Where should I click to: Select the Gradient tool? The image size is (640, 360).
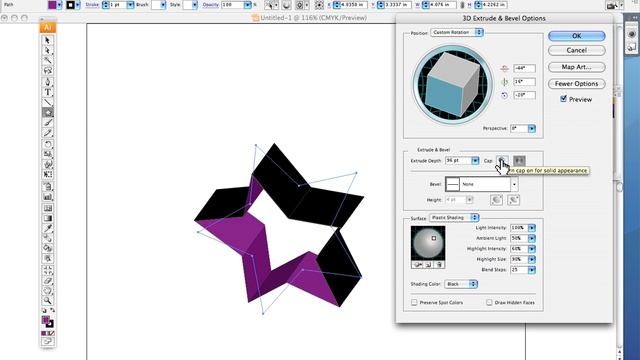tap(47, 218)
